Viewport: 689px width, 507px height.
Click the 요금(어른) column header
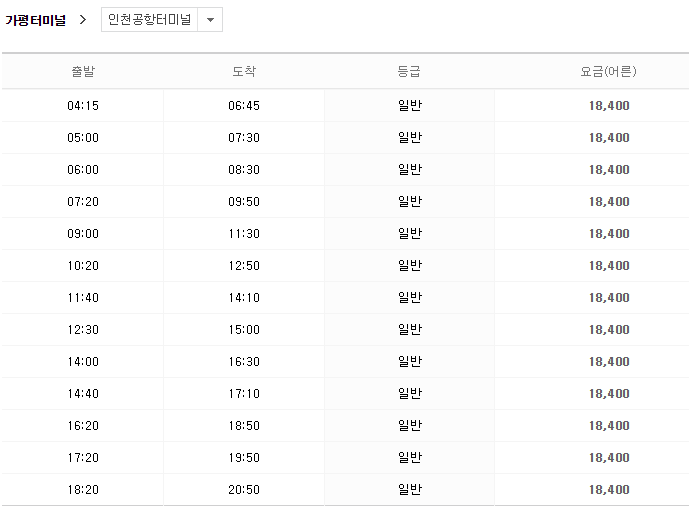[x=608, y=71]
